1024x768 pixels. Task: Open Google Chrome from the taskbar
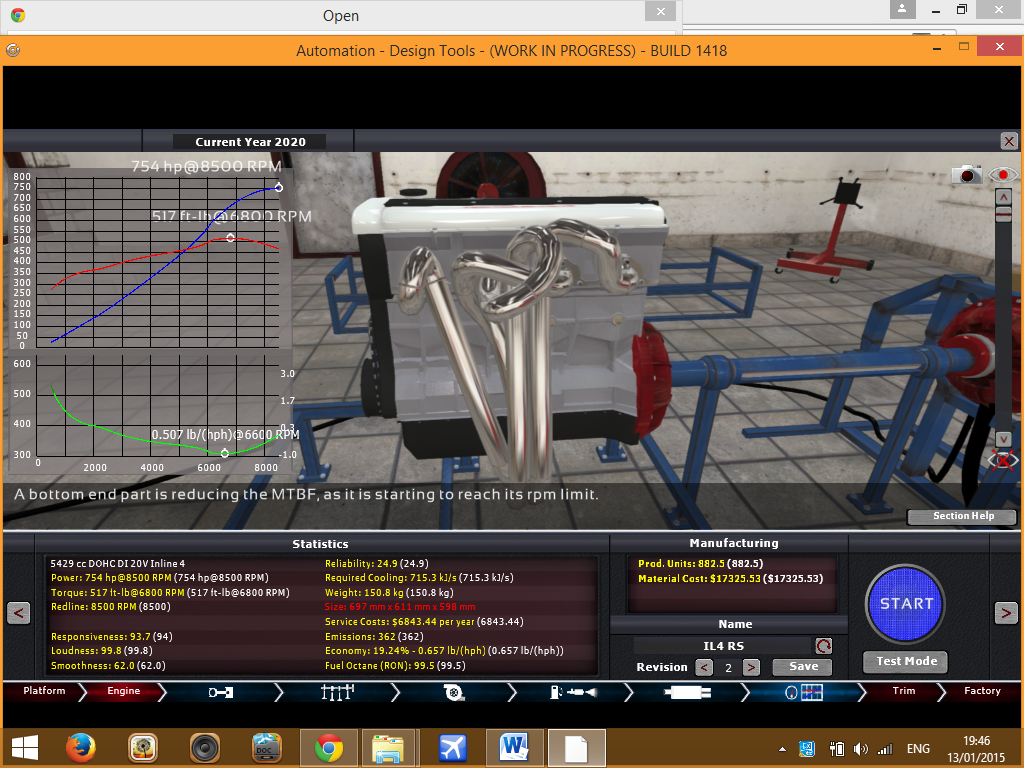pos(328,748)
